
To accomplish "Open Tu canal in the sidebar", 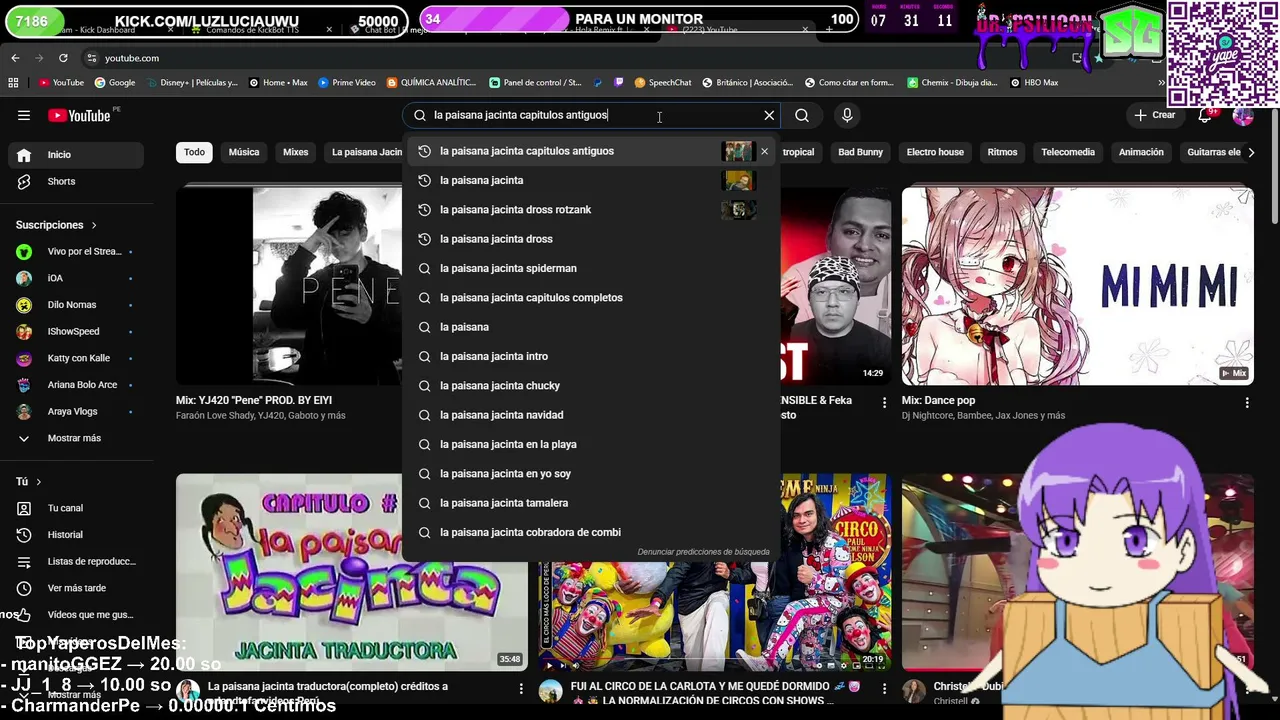I will [77, 508].
